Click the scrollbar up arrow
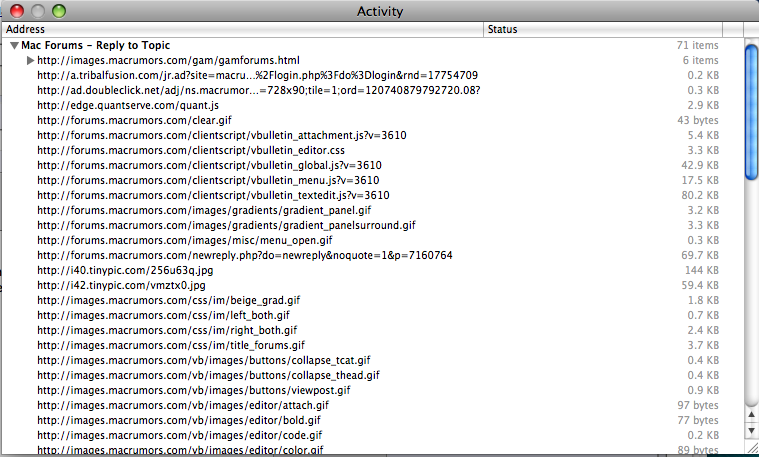This screenshot has height=457, width=759. 751,414
